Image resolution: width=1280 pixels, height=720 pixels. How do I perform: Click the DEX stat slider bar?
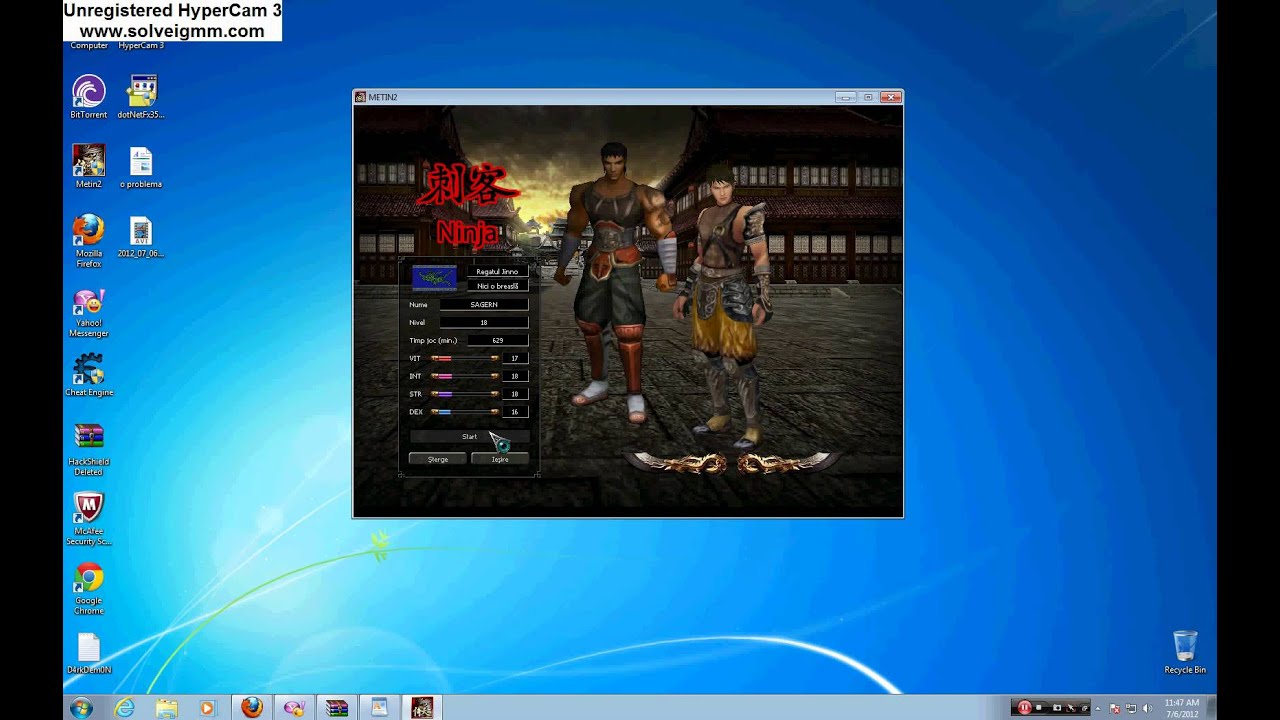[x=465, y=412]
